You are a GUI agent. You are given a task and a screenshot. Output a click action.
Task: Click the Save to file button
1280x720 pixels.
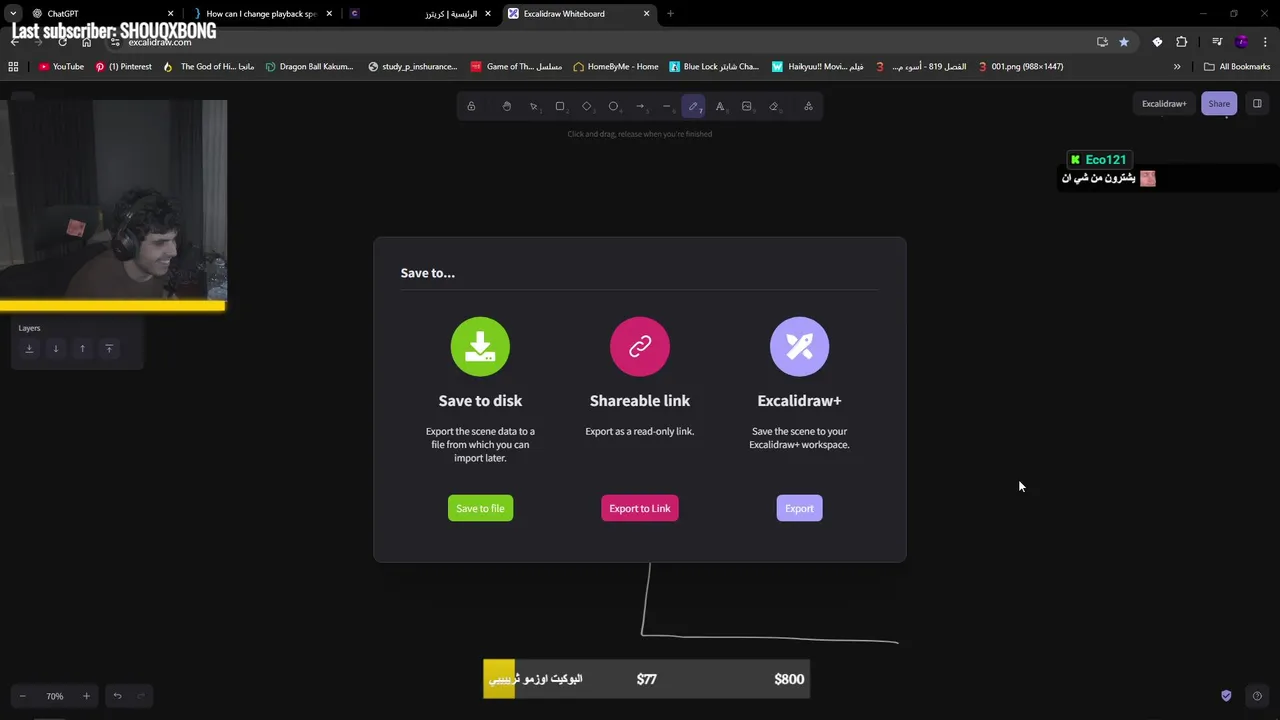(480, 508)
